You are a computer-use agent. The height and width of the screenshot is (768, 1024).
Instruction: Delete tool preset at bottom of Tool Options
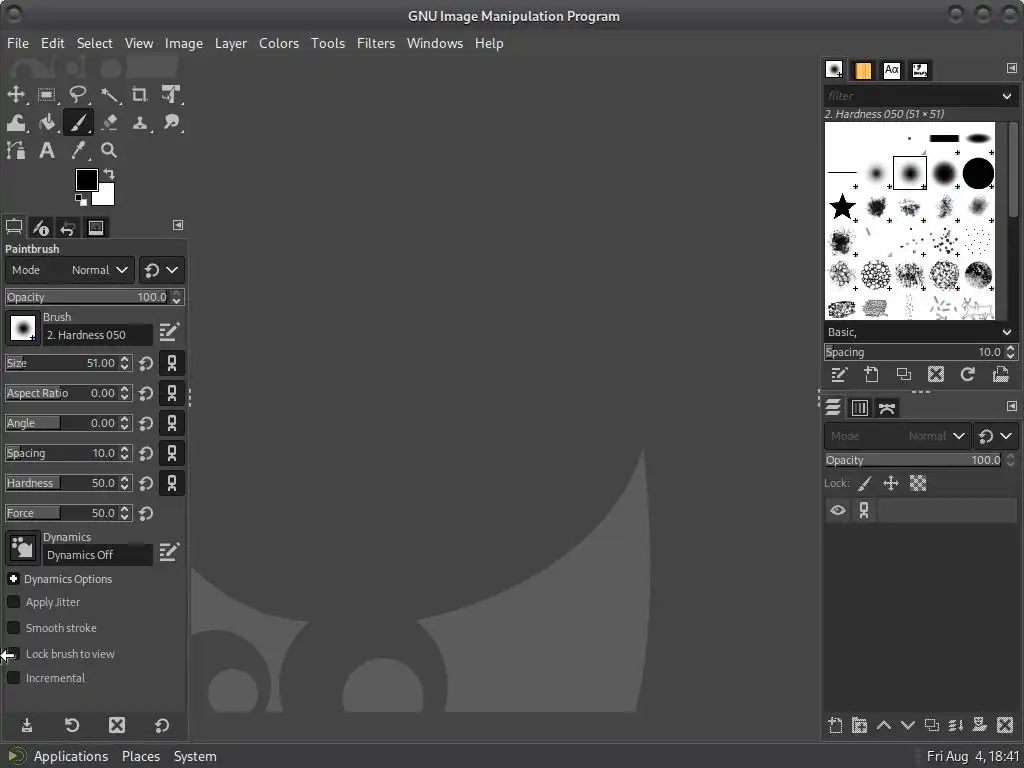click(117, 725)
